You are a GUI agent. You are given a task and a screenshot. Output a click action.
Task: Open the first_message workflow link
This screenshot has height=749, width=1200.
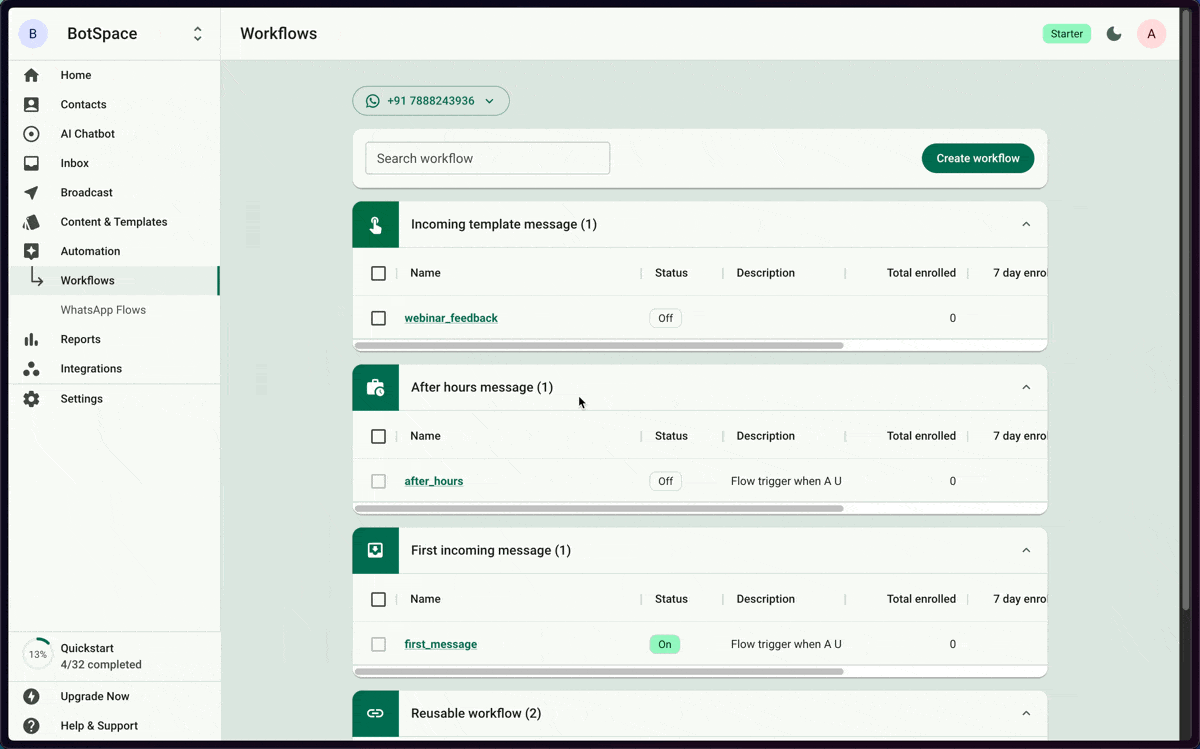pos(441,644)
